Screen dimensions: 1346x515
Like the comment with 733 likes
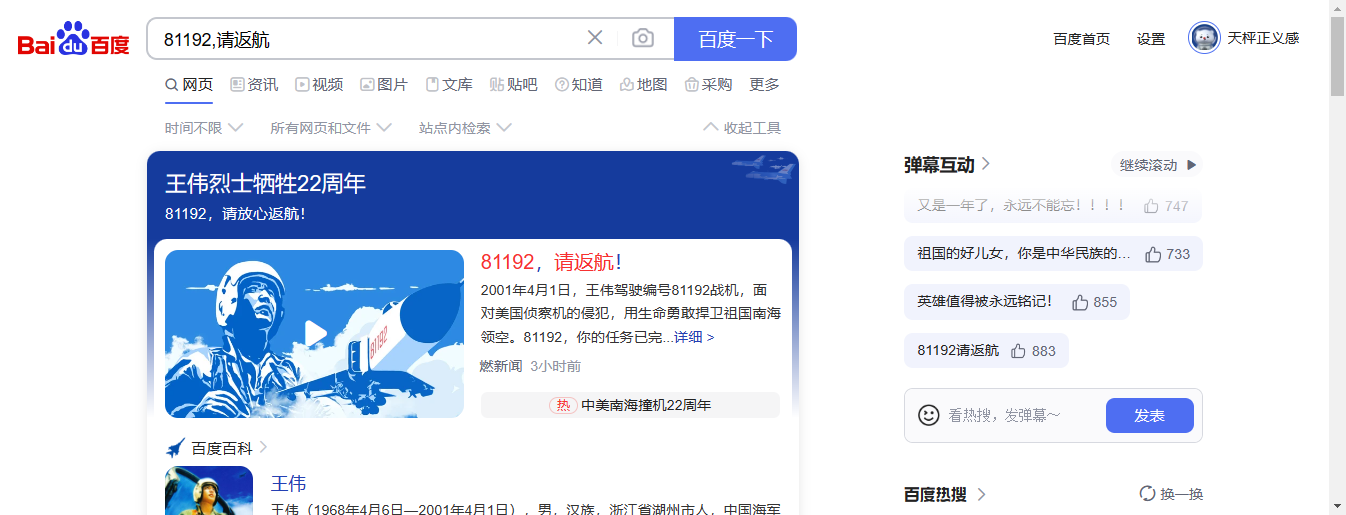pos(1153,254)
